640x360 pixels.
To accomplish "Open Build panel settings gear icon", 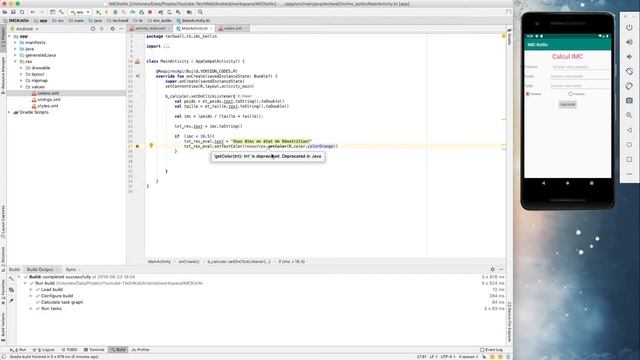I will coord(493,269).
